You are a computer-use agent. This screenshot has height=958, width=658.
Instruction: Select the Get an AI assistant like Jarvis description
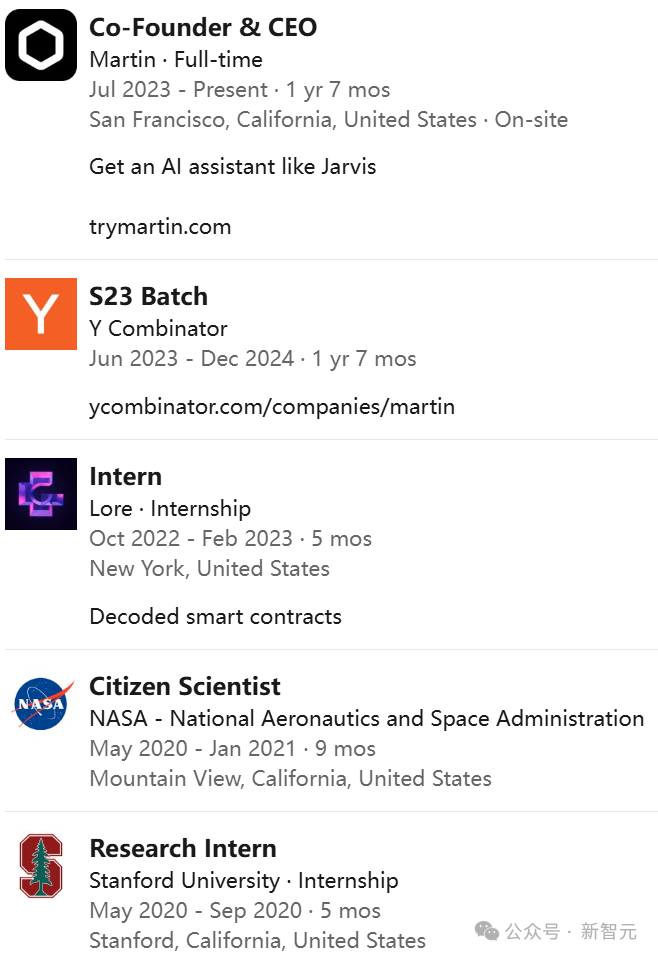pyautogui.click(x=233, y=166)
